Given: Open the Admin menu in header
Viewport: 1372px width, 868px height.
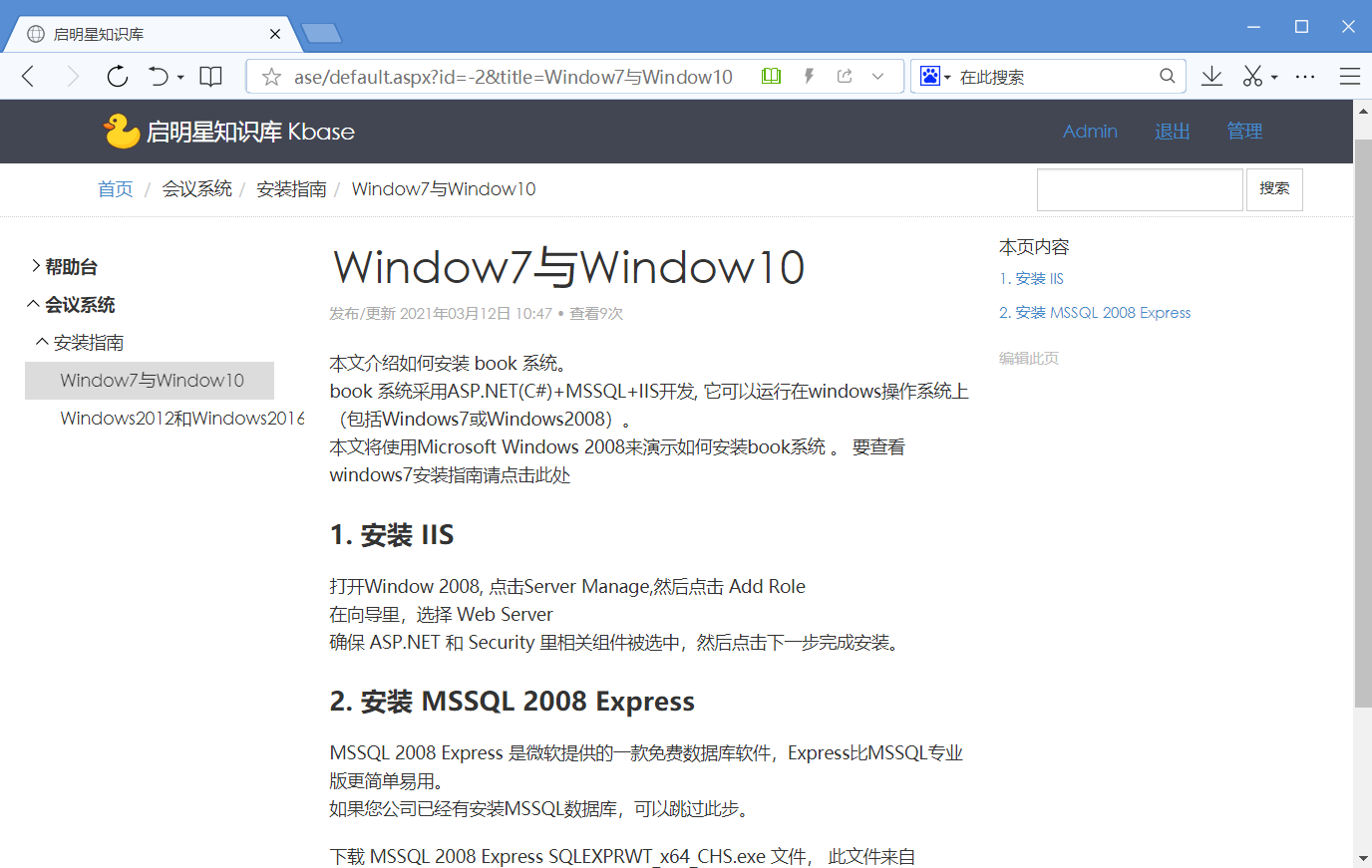Looking at the screenshot, I should pos(1090,132).
